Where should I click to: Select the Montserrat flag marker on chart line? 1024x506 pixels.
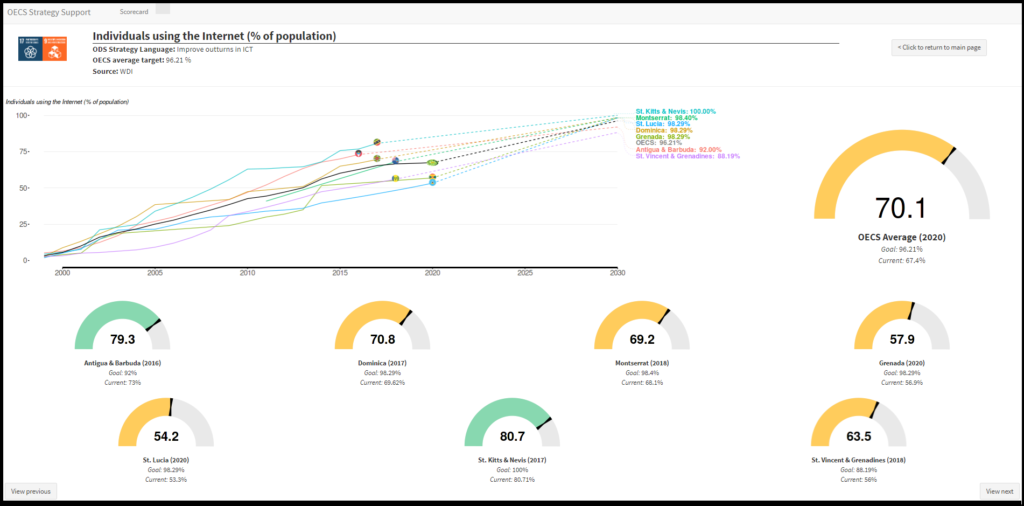396,160
